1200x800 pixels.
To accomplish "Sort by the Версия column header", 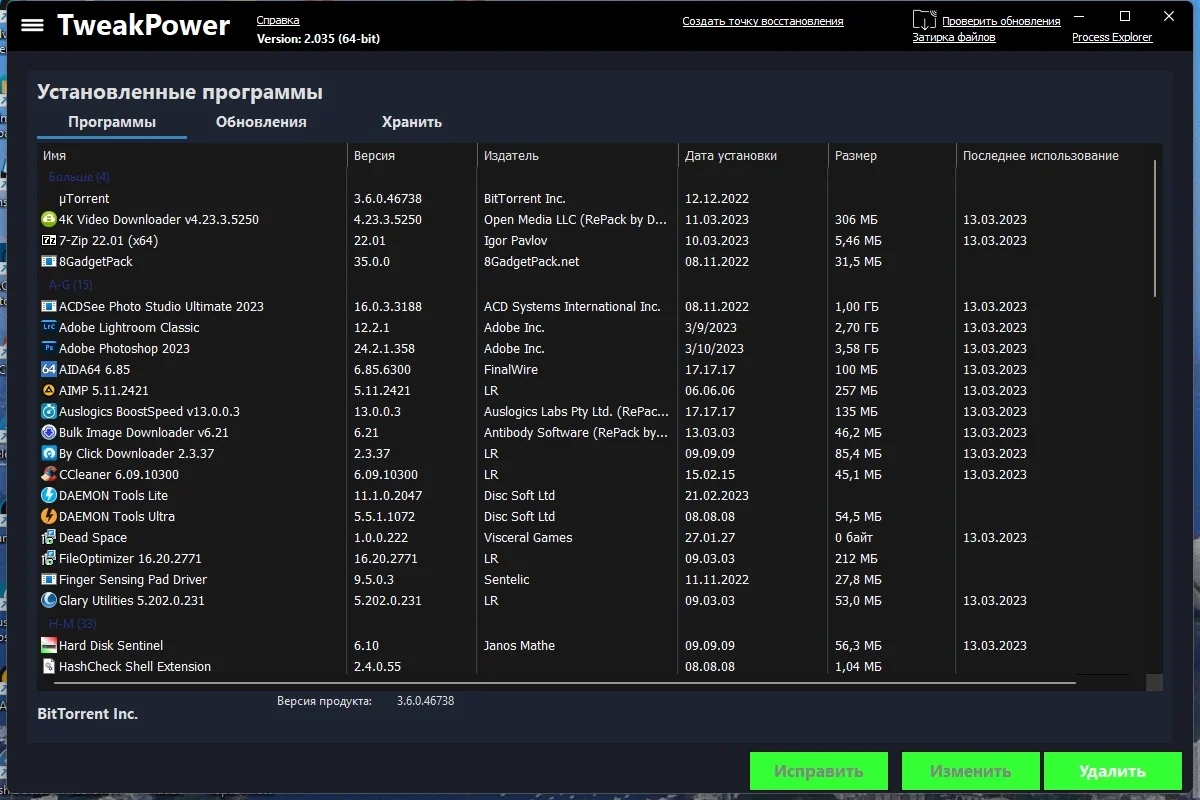I will [x=413, y=156].
